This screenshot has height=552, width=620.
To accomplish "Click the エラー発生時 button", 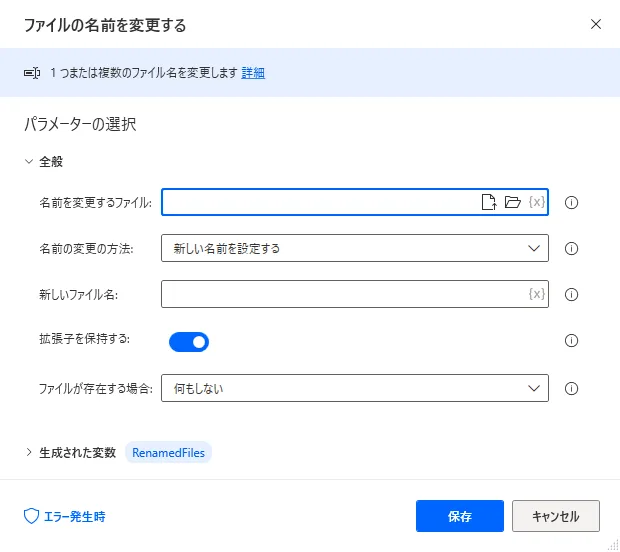I will coord(65,517).
